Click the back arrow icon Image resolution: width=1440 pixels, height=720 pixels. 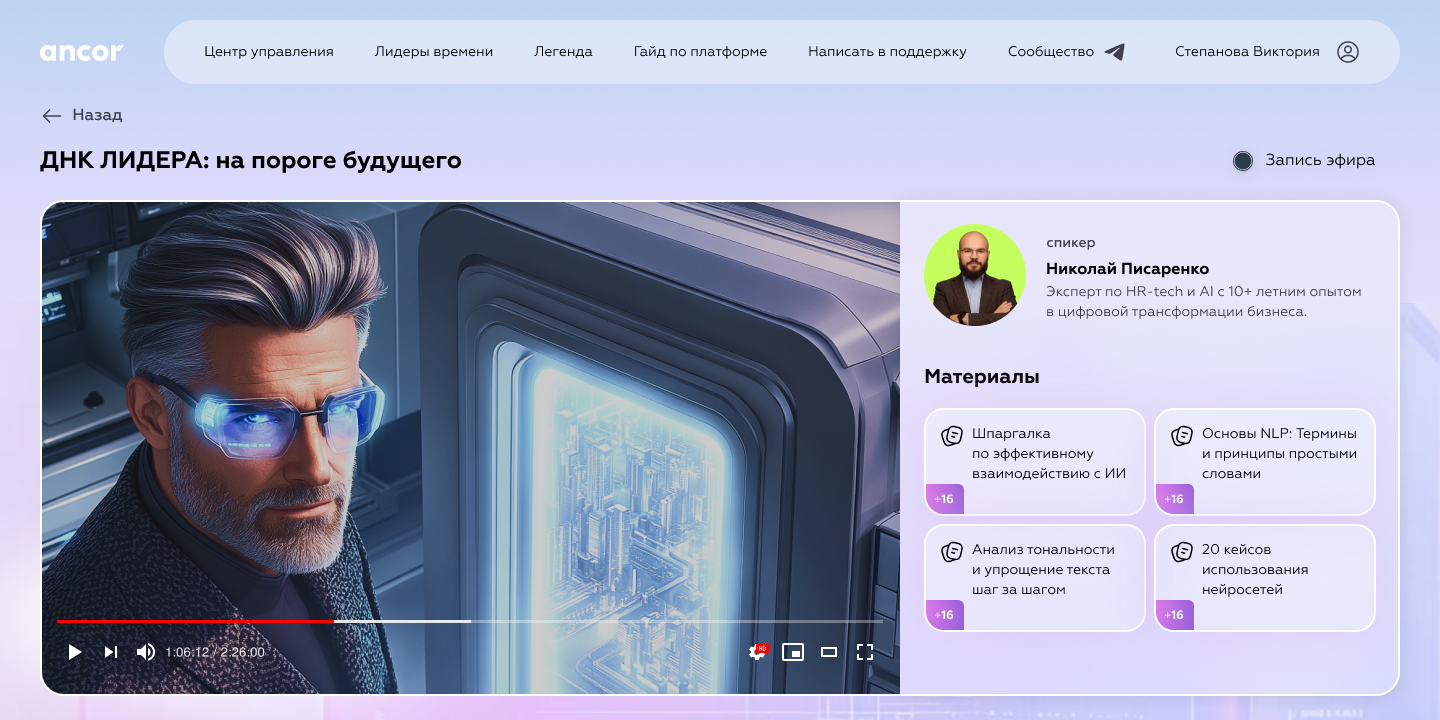pyautogui.click(x=52, y=116)
